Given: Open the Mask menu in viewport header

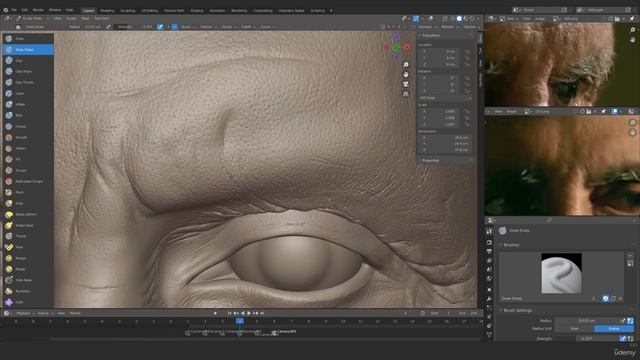Looking at the screenshot, I should click(85, 18).
